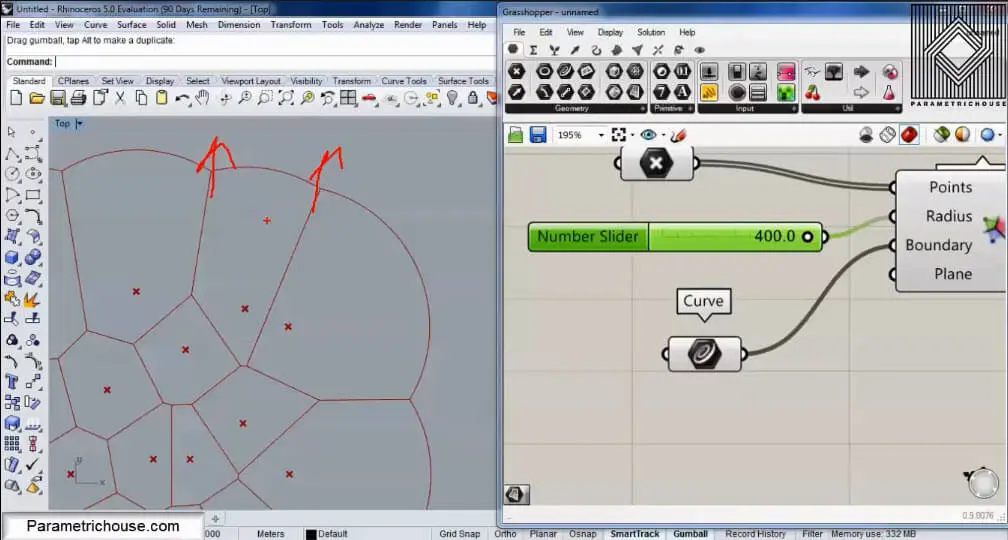
Task: Click the pink flask icon in Util panel
Action: click(890, 93)
